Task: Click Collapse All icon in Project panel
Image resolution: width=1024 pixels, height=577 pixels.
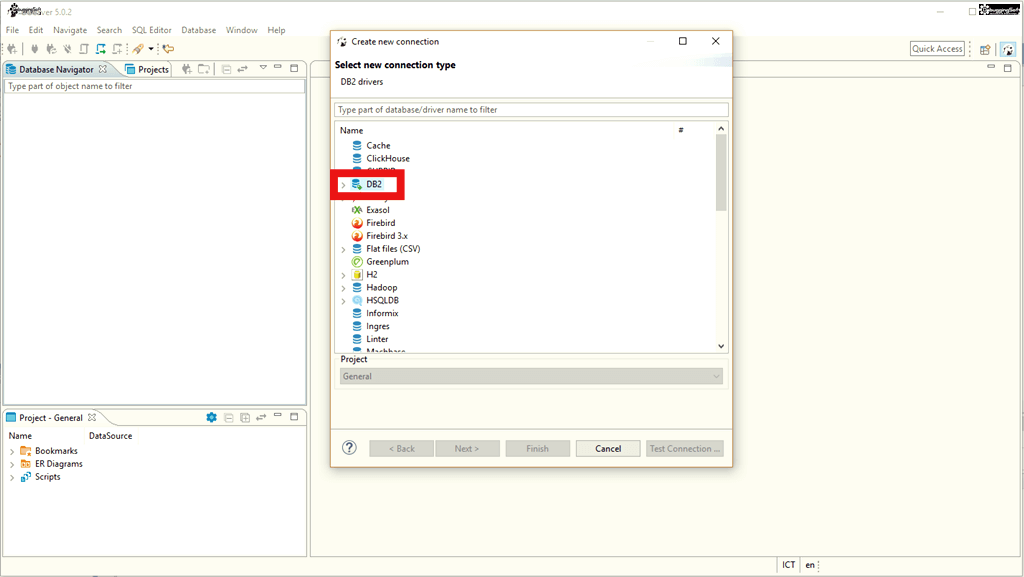Action: (229, 417)
